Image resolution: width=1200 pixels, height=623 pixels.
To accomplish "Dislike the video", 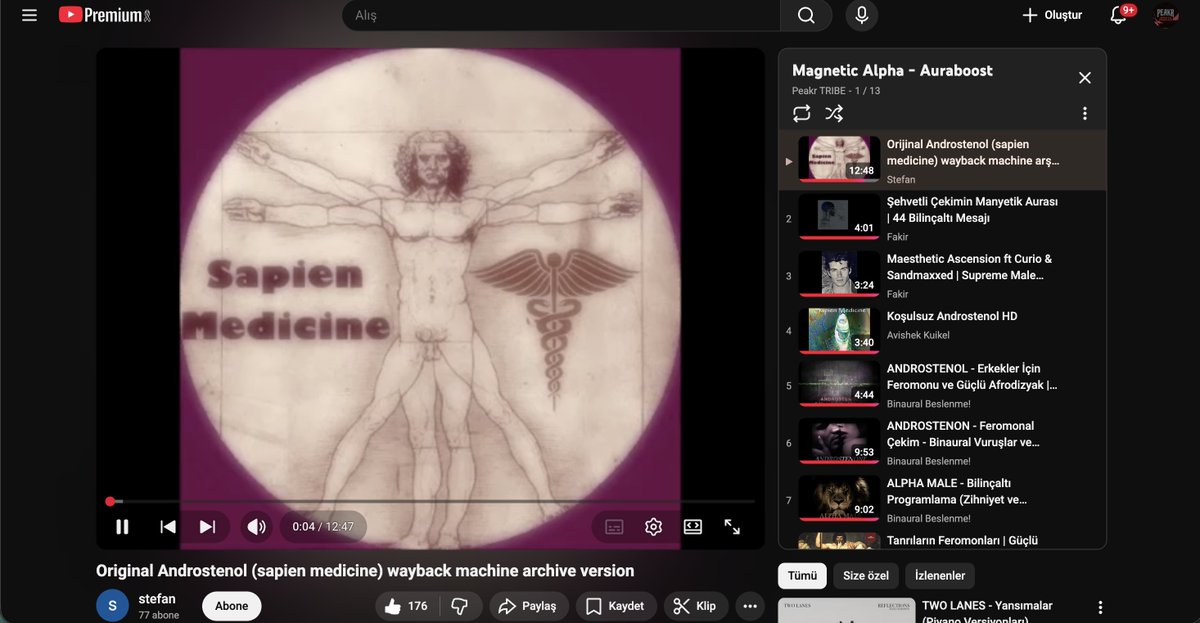I will point(460,606).
